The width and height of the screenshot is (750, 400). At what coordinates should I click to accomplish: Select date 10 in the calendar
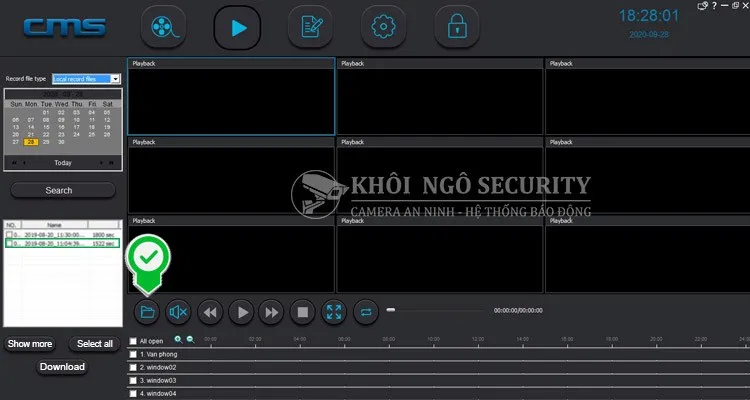click(x=77, y=120)
